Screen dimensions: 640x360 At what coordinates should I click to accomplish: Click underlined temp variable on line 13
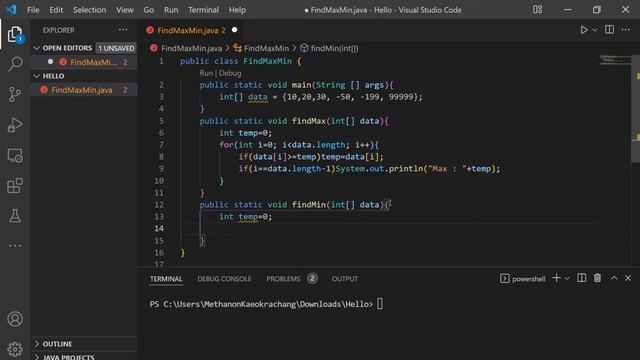pos(248,217)
